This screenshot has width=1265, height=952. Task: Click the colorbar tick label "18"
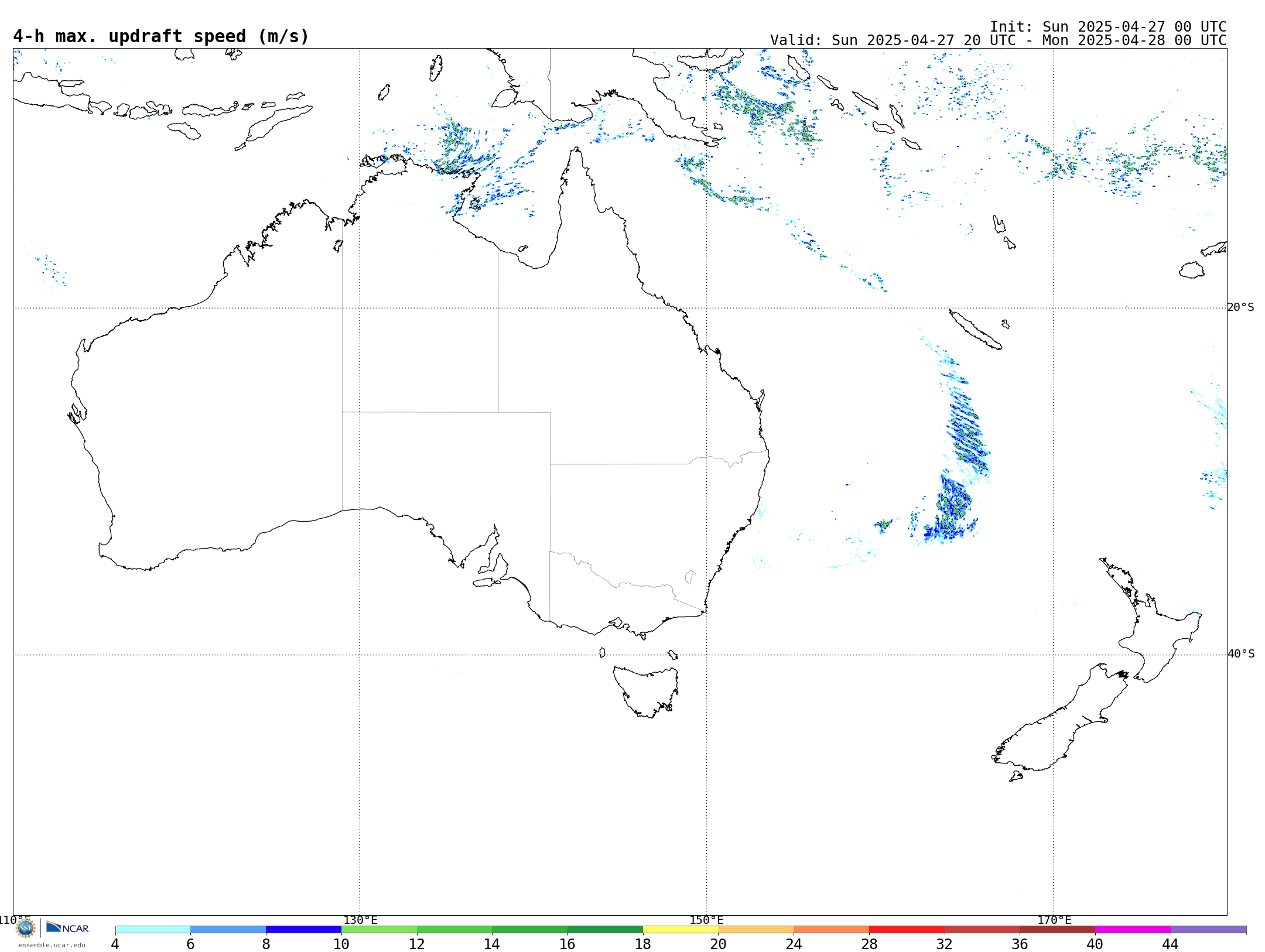click(643, 944)
